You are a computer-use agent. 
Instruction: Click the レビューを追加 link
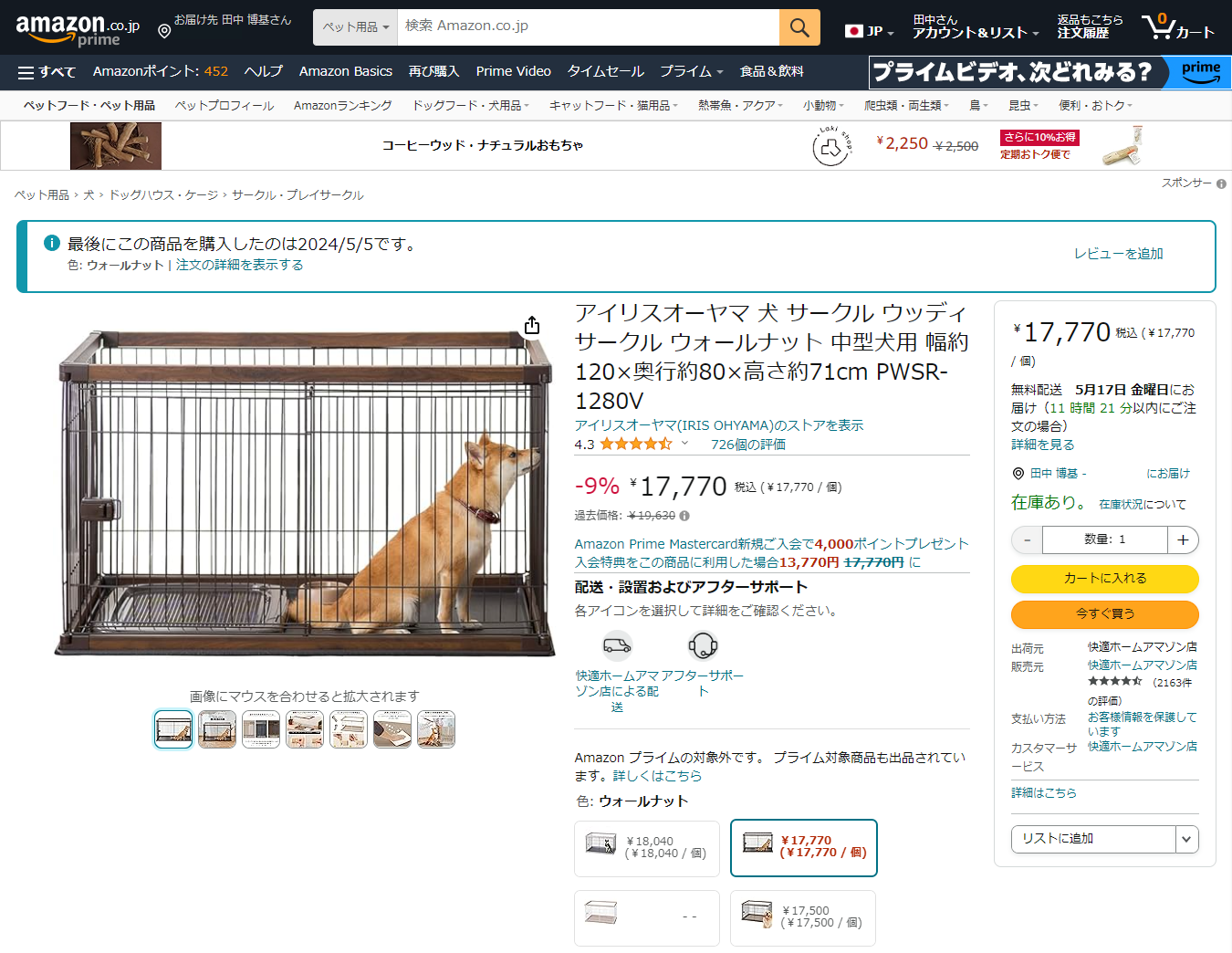coord(1118,254)
